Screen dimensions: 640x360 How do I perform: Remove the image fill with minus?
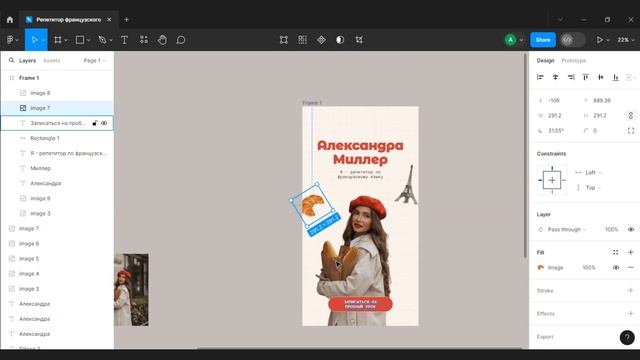click(631, 267)
